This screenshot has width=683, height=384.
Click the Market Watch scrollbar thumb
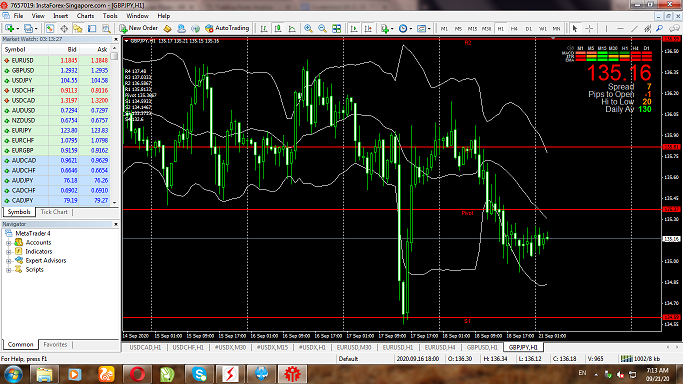point(114,56)
